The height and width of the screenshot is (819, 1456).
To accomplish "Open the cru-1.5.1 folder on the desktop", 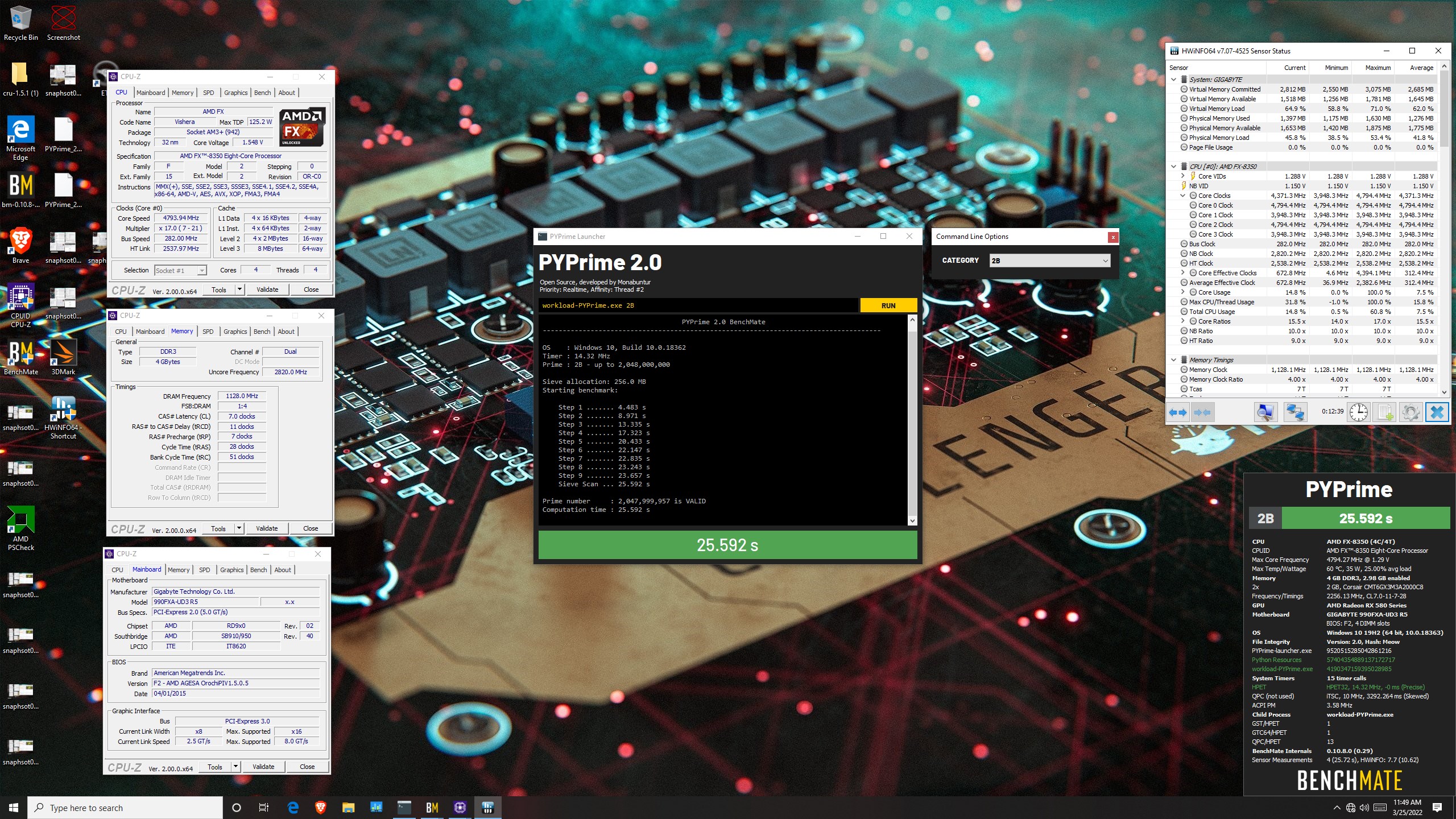I will tap(21, 78).
